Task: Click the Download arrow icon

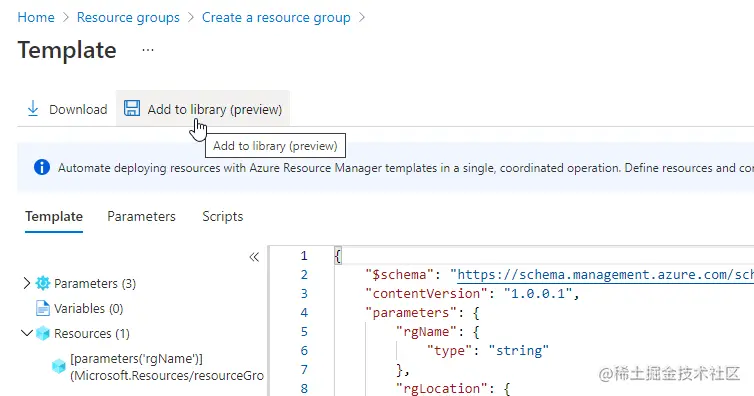Action: tap(33, 109)
